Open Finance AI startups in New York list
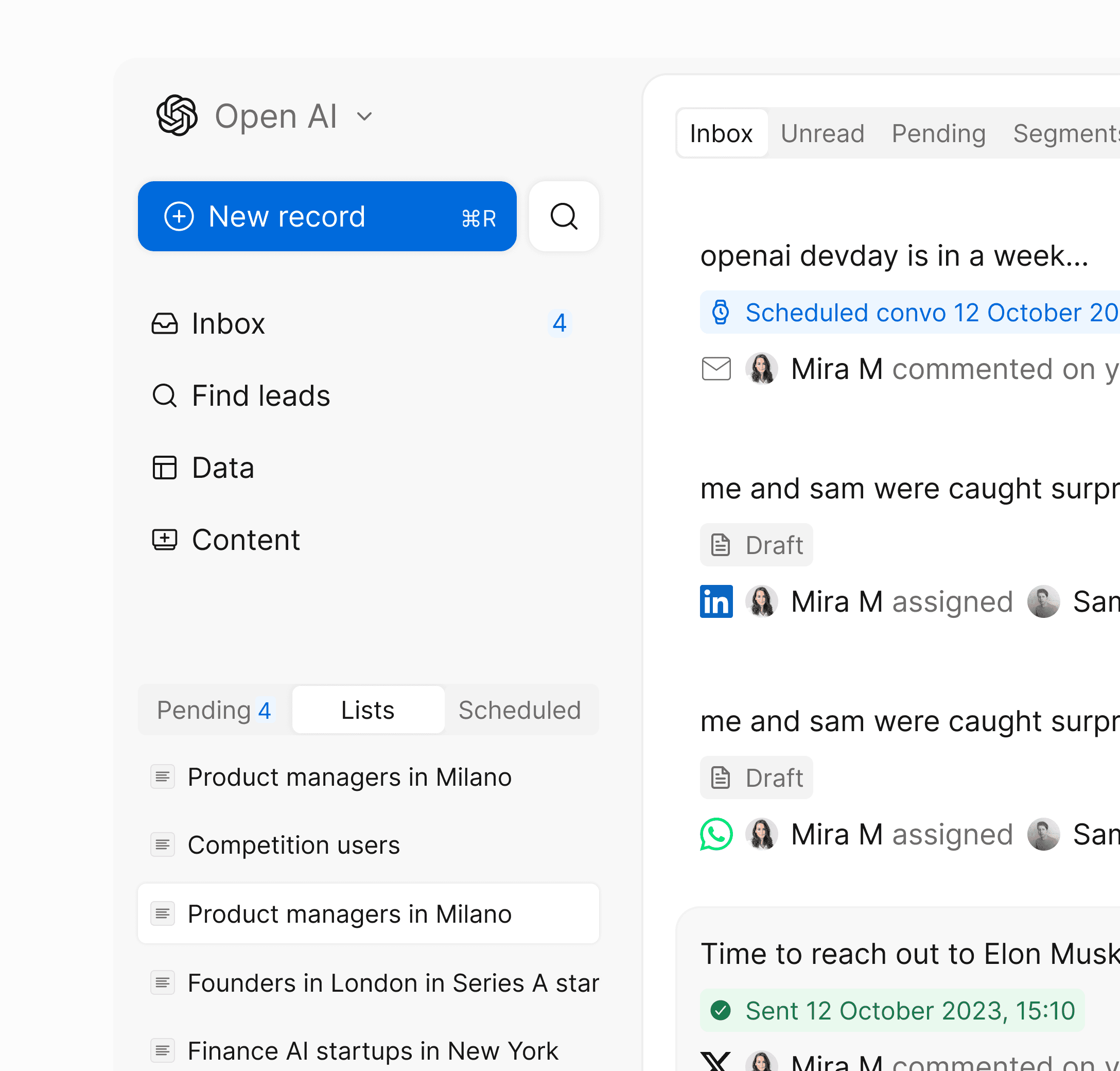 (x=368, y=1050)
